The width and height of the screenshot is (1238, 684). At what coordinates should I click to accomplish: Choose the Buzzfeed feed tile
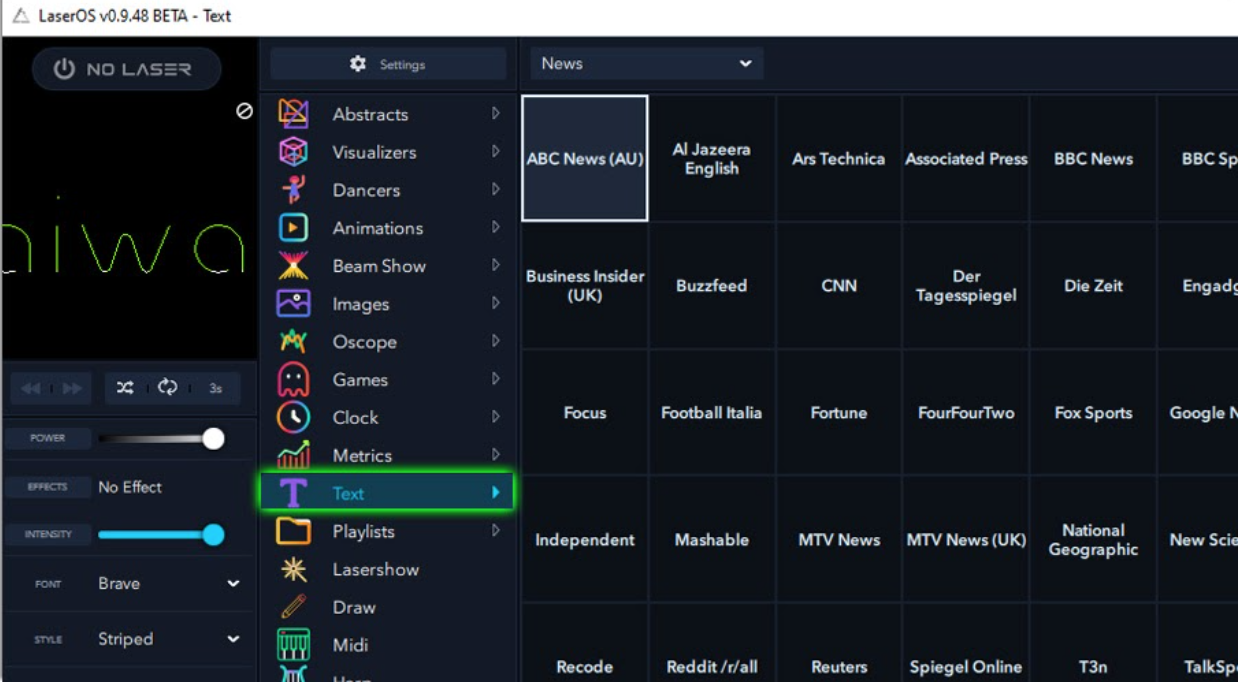point(712,286)
